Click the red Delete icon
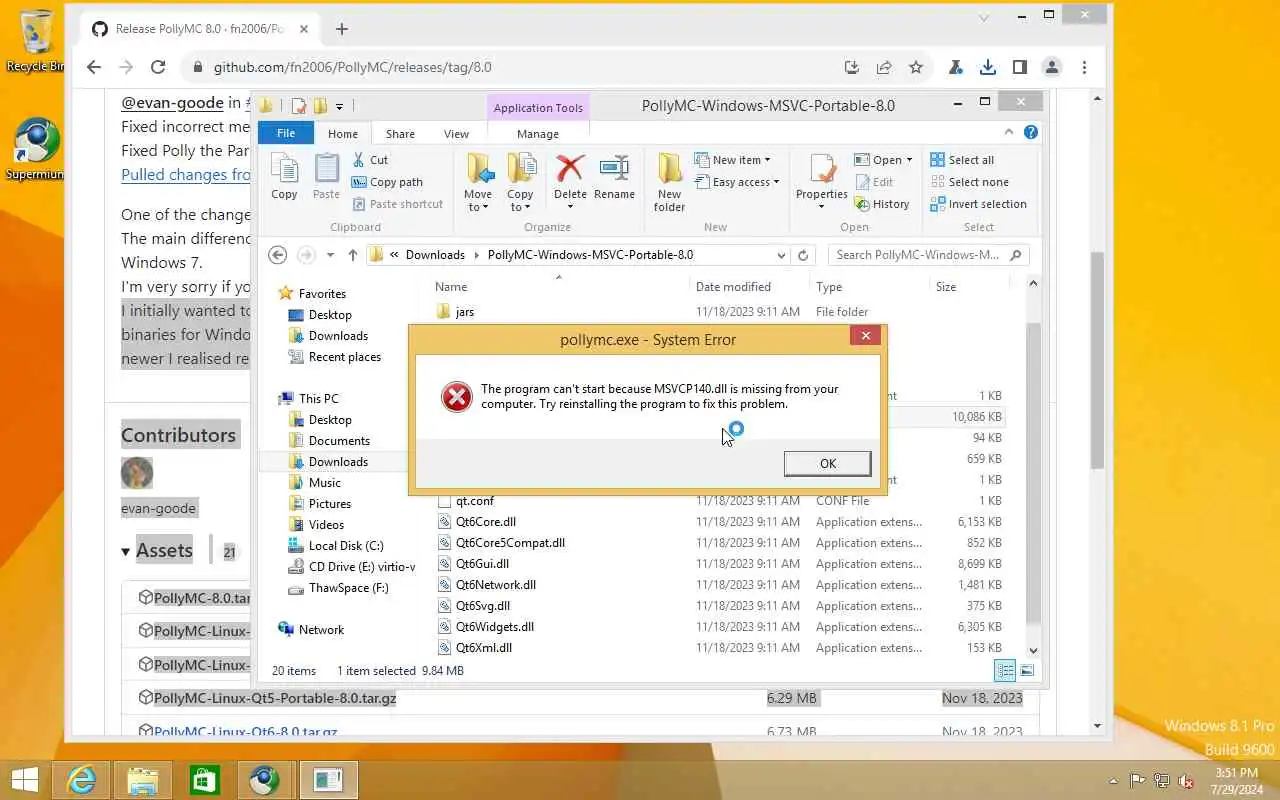 click(x=570, y=168)
